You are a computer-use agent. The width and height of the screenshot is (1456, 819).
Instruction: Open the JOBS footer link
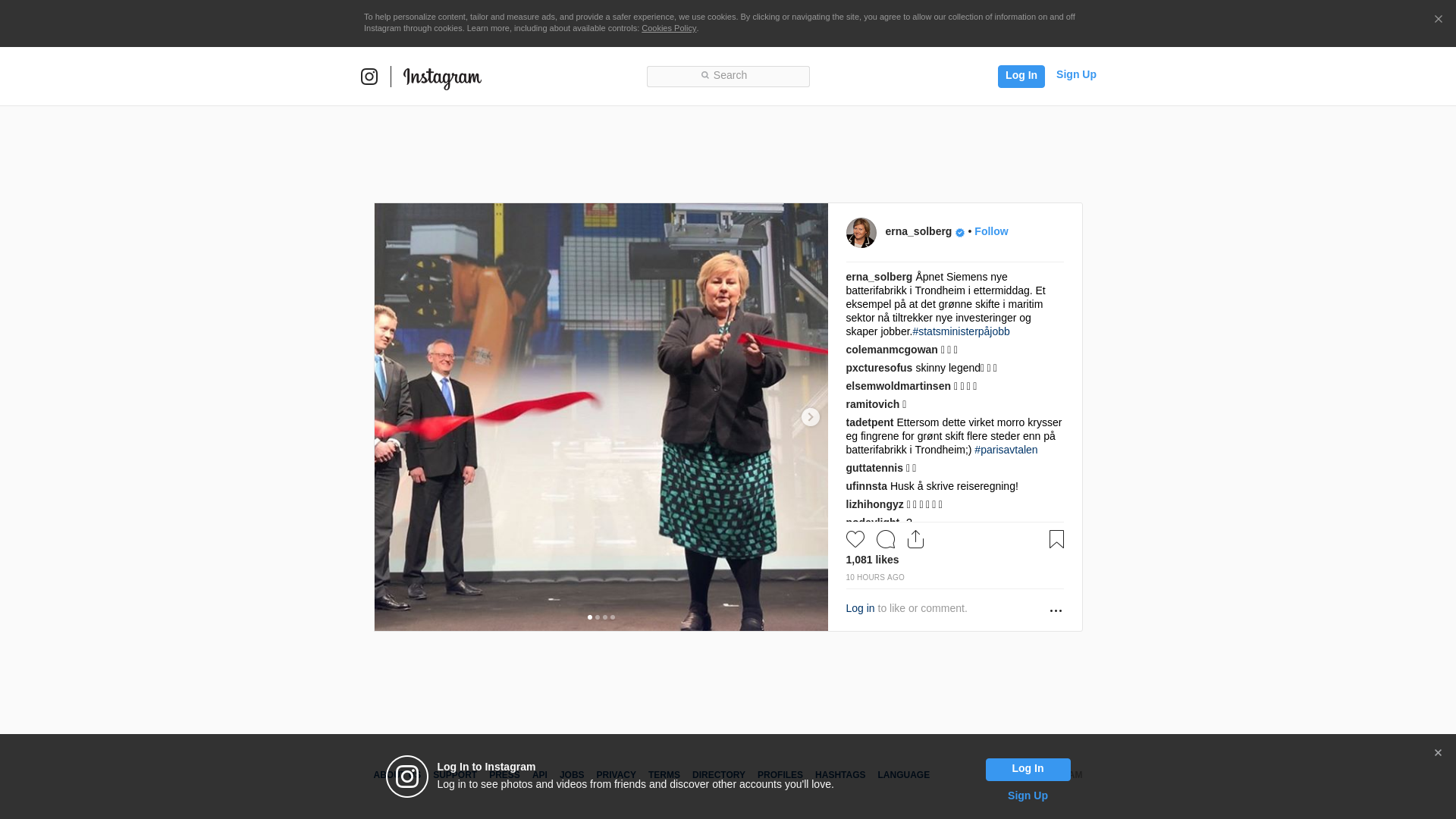coord(572,775)
